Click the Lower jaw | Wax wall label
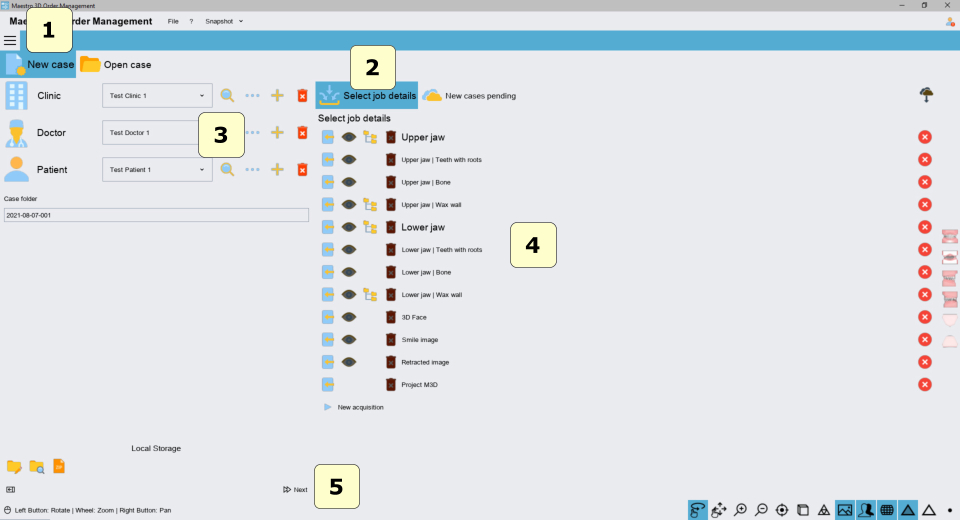The width and height of the screenshot is (960, 520). tap(432, 295)
